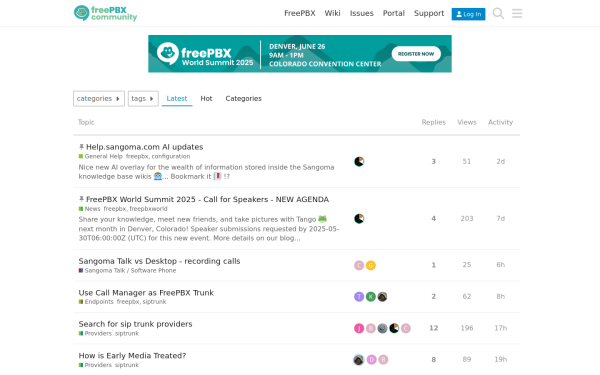The width and height of the screenshot is (600, 375).
Task: Click the 8h activity on Call Manager topic
Action: (x=501, y=297)
